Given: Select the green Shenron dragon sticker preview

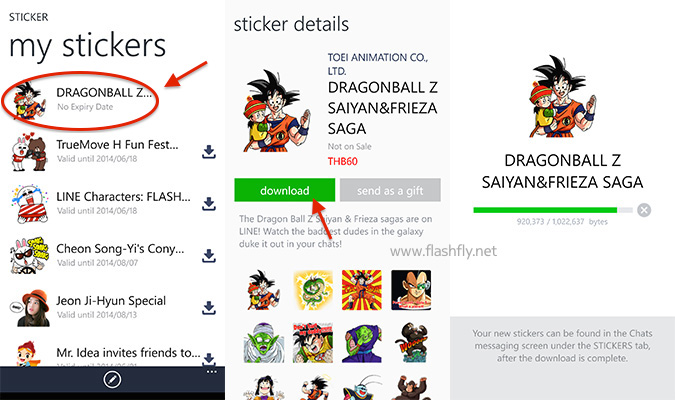Looking at the screenshot, I should pos(311,290).
